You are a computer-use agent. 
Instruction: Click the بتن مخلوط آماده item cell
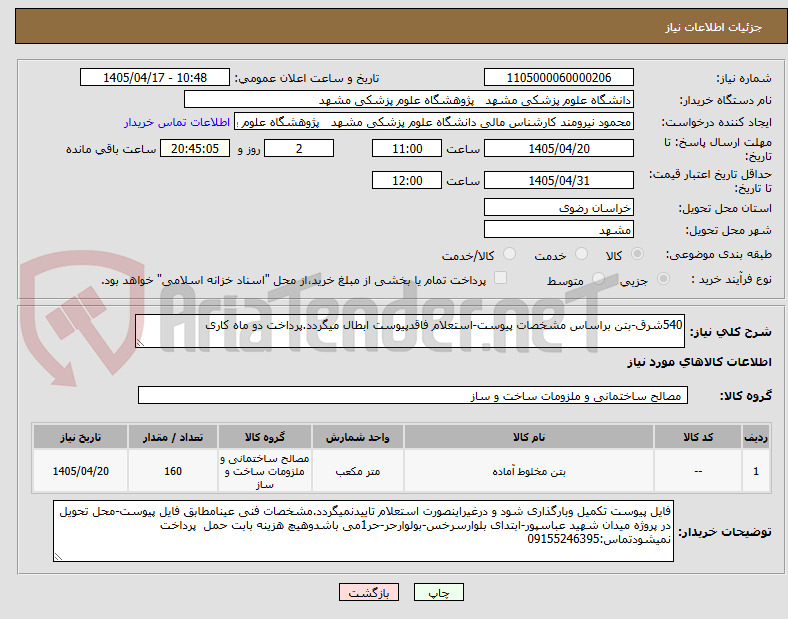point(529,471)
